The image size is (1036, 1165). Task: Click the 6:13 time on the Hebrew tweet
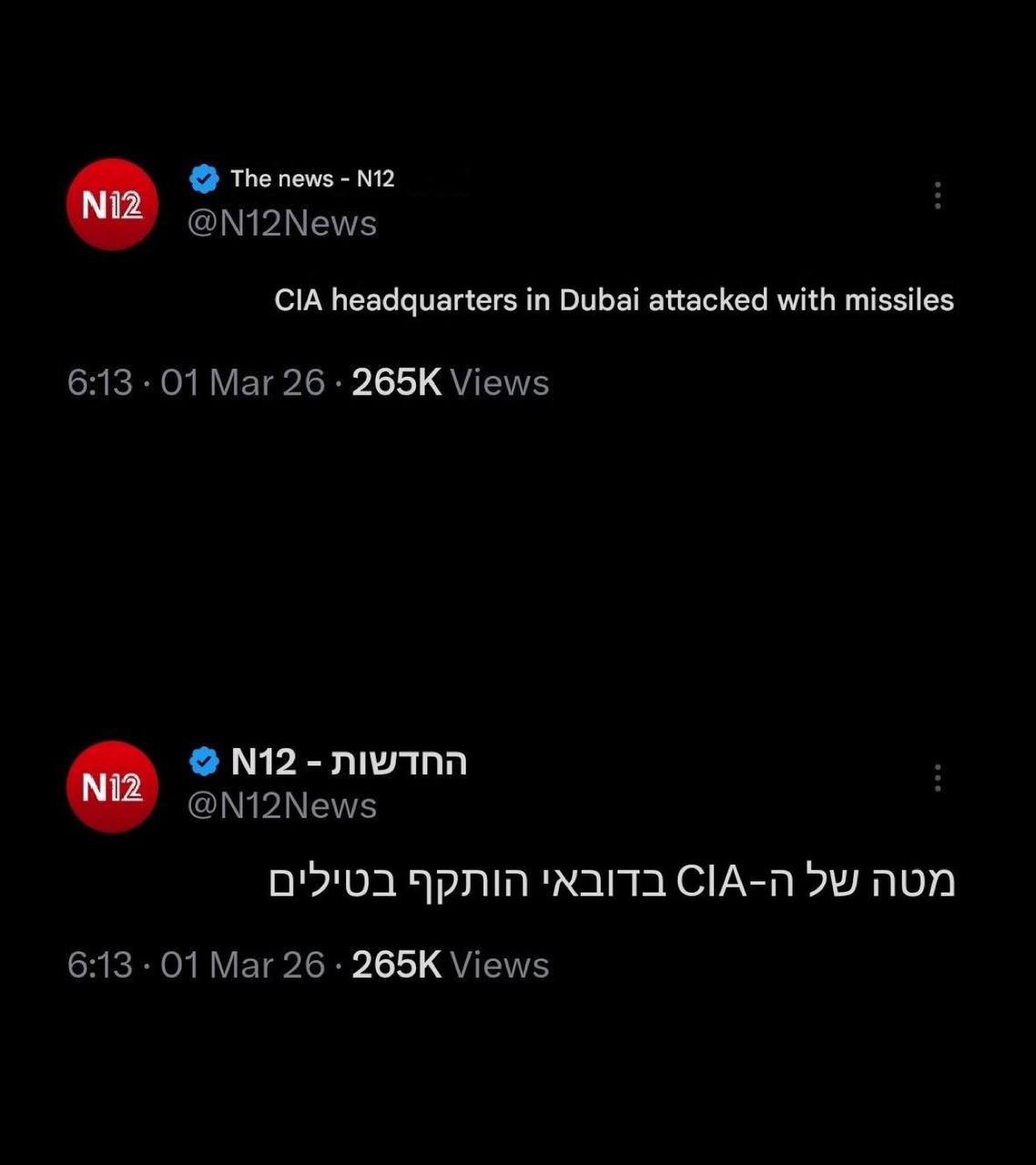(100, 966)
